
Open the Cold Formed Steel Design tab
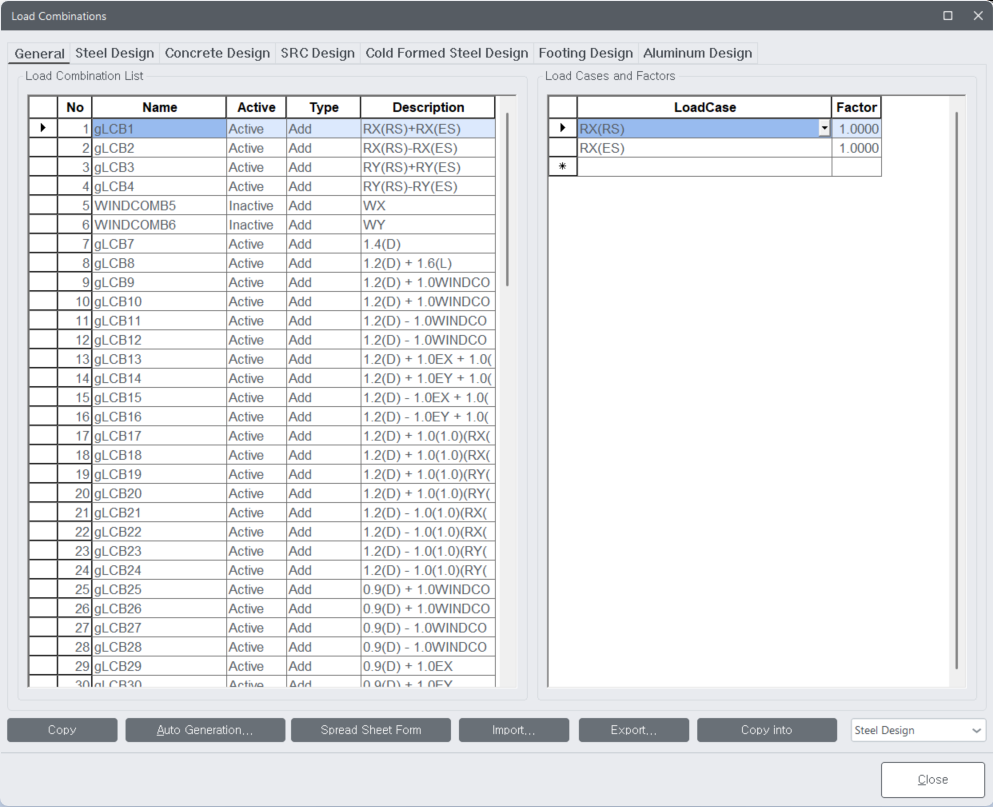click(446, 53)
